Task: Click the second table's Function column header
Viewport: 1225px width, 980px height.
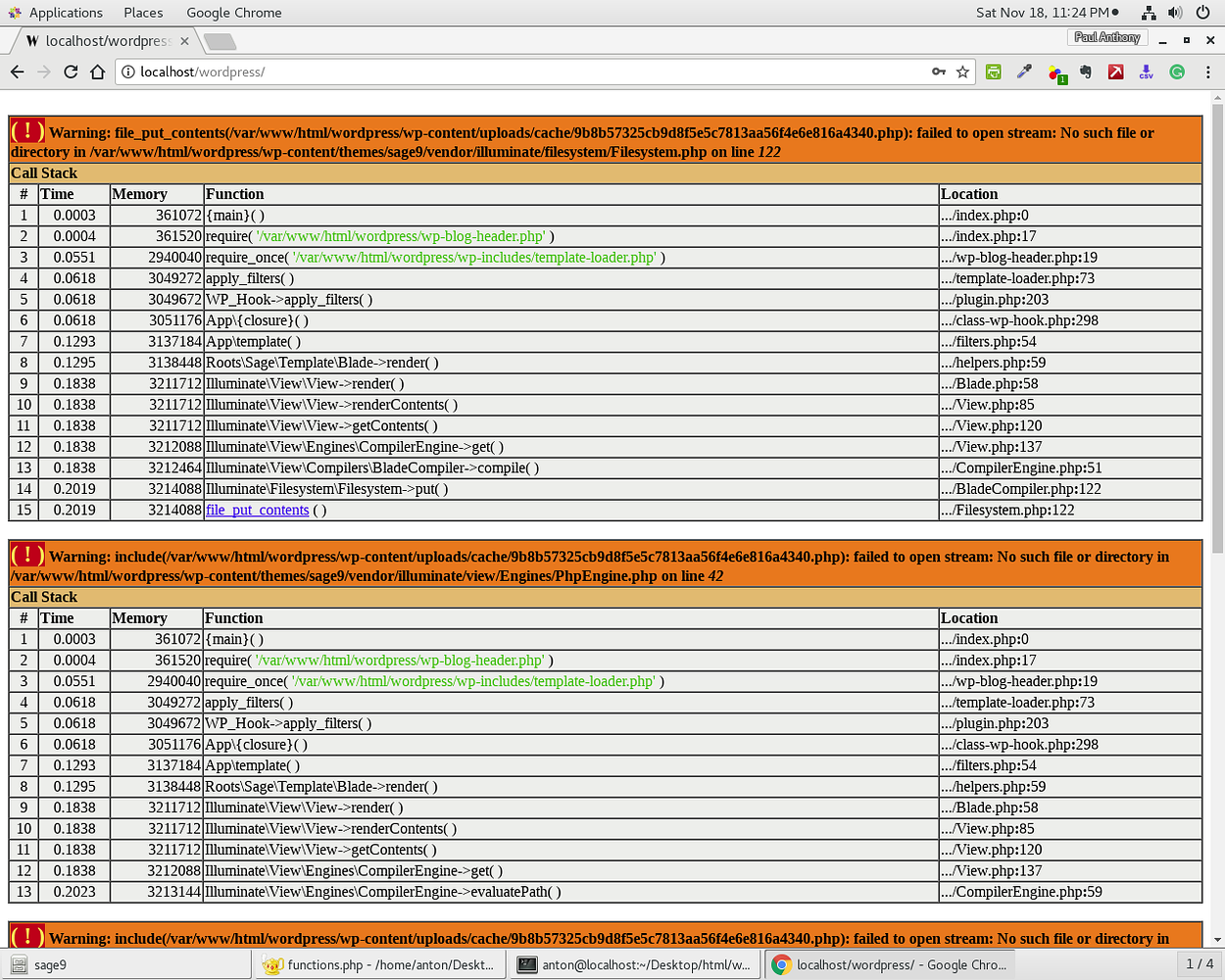Action: (570, 618)
